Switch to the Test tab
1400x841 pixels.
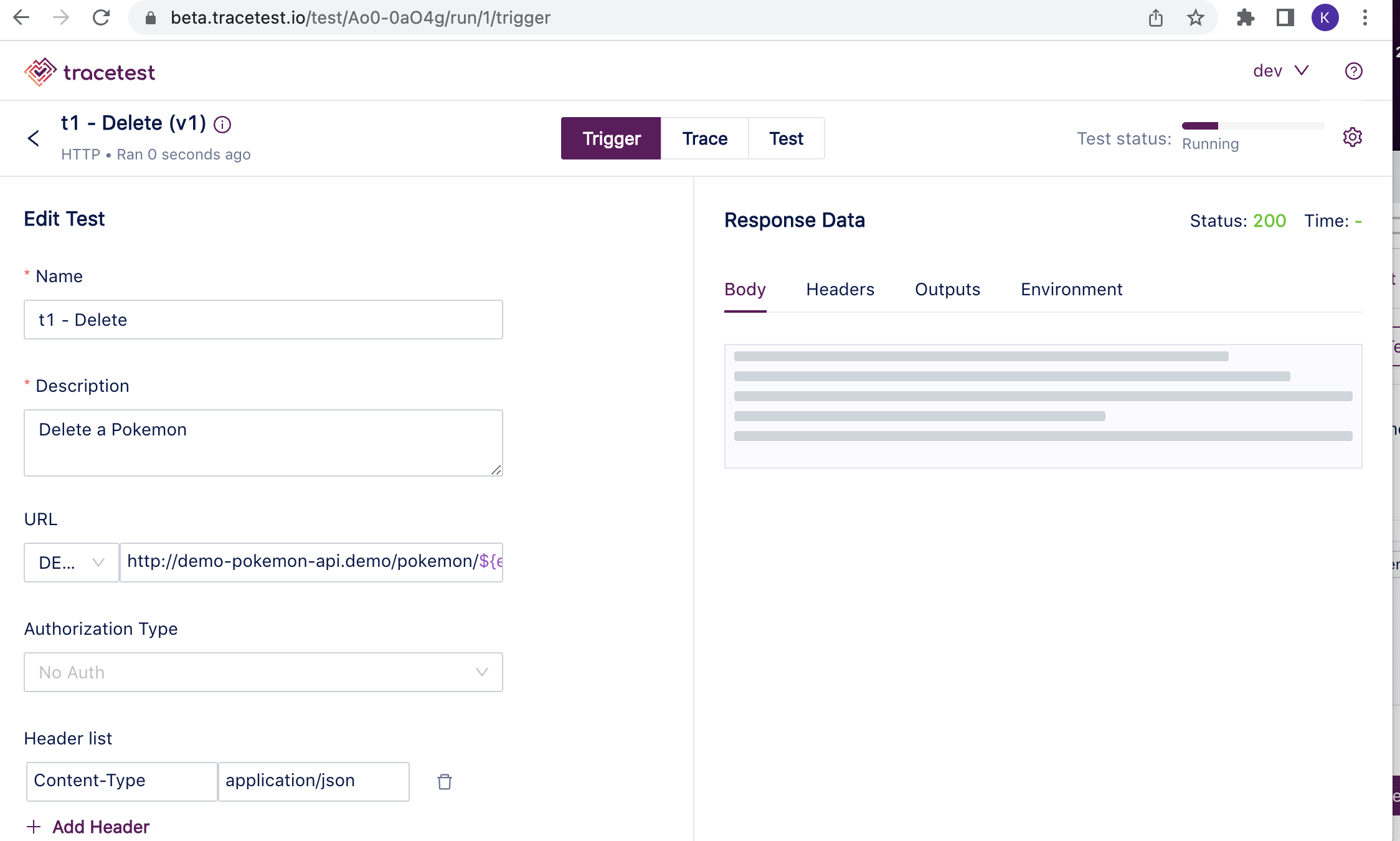click(x=786, y=138)
